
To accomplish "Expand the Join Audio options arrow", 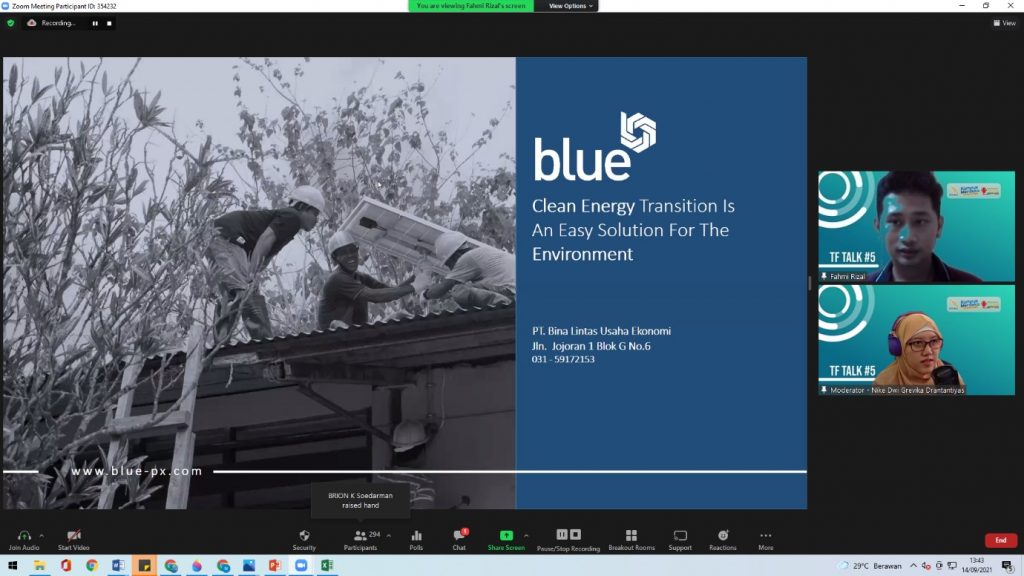I will [x=42, y=536].
